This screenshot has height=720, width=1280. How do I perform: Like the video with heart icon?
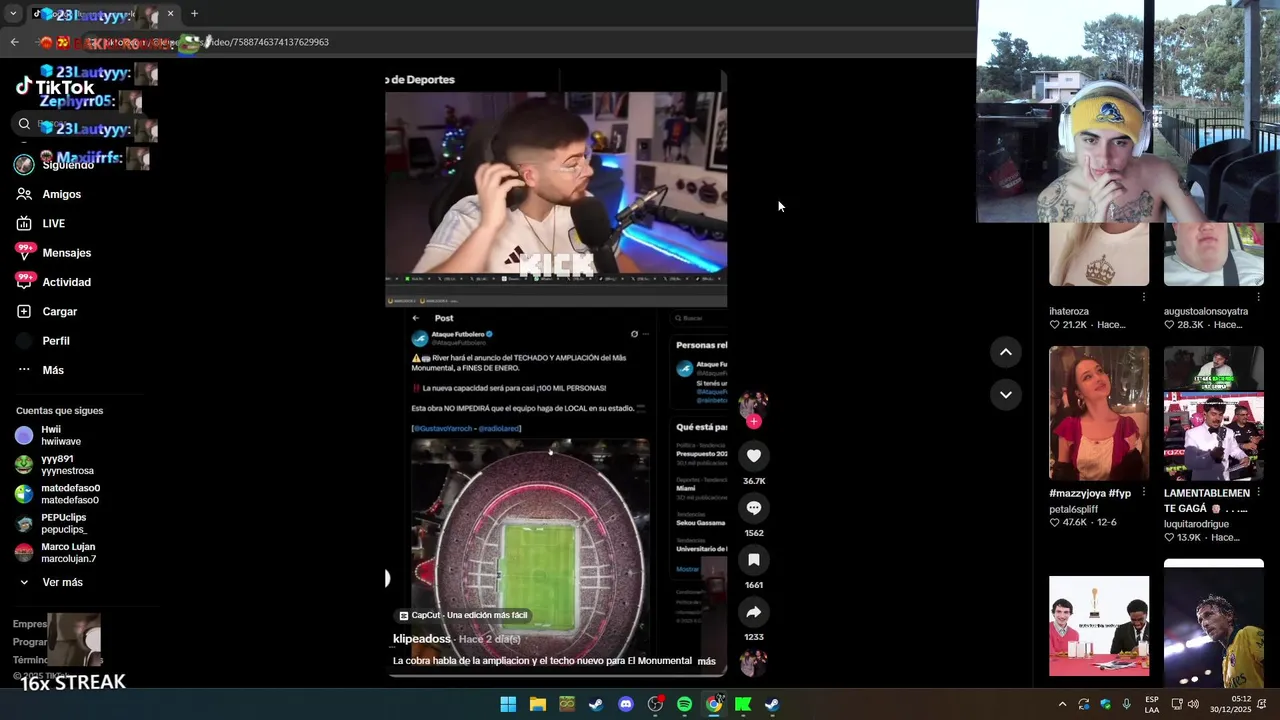754,456
